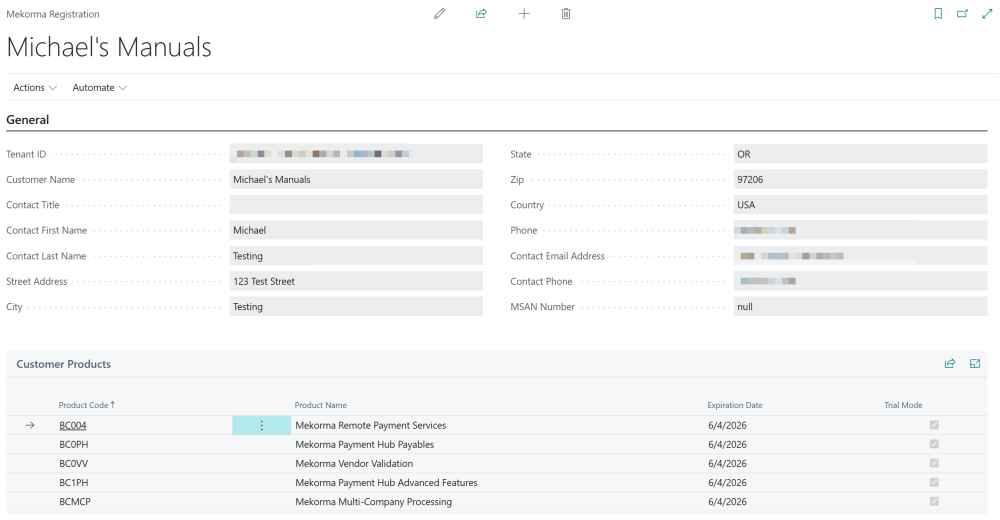Select BC0PH product code cell
1000x520 pixels.
point(74,445)
